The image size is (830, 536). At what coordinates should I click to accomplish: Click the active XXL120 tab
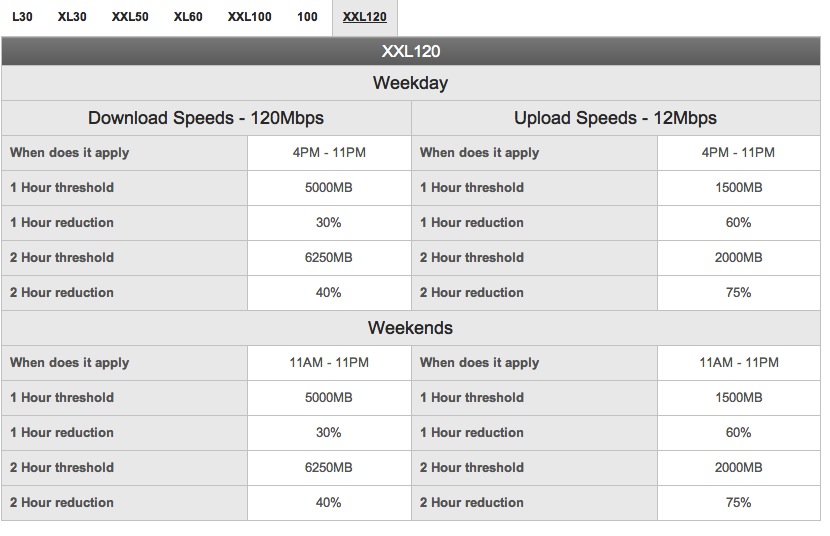(365, 17)
